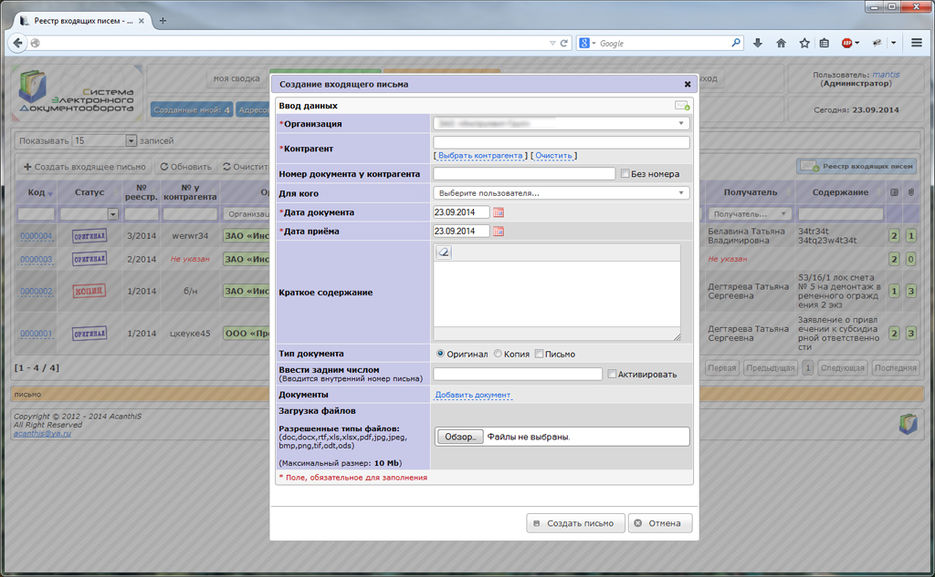The height and width of the screenshot is (577, 935).
Task: Click the Добавить документ link
Action: 472,395
